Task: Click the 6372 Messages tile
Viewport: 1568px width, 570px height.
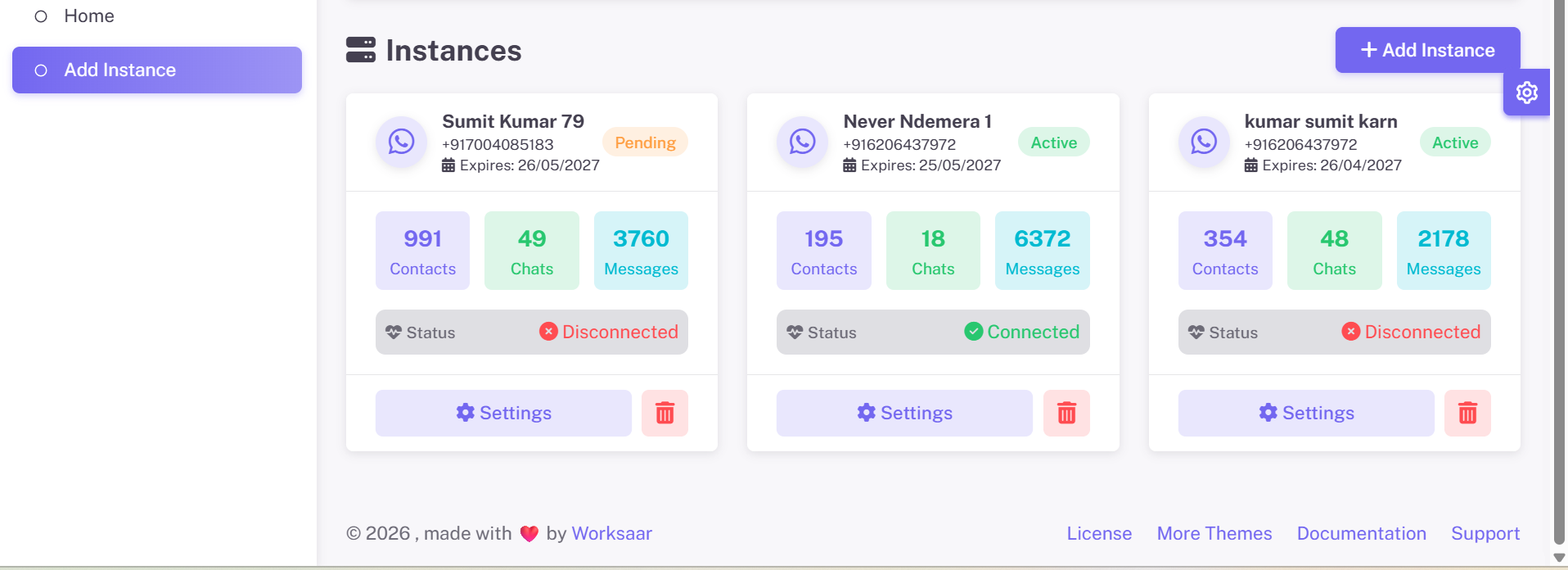Action: click(x=1042, y=251)
